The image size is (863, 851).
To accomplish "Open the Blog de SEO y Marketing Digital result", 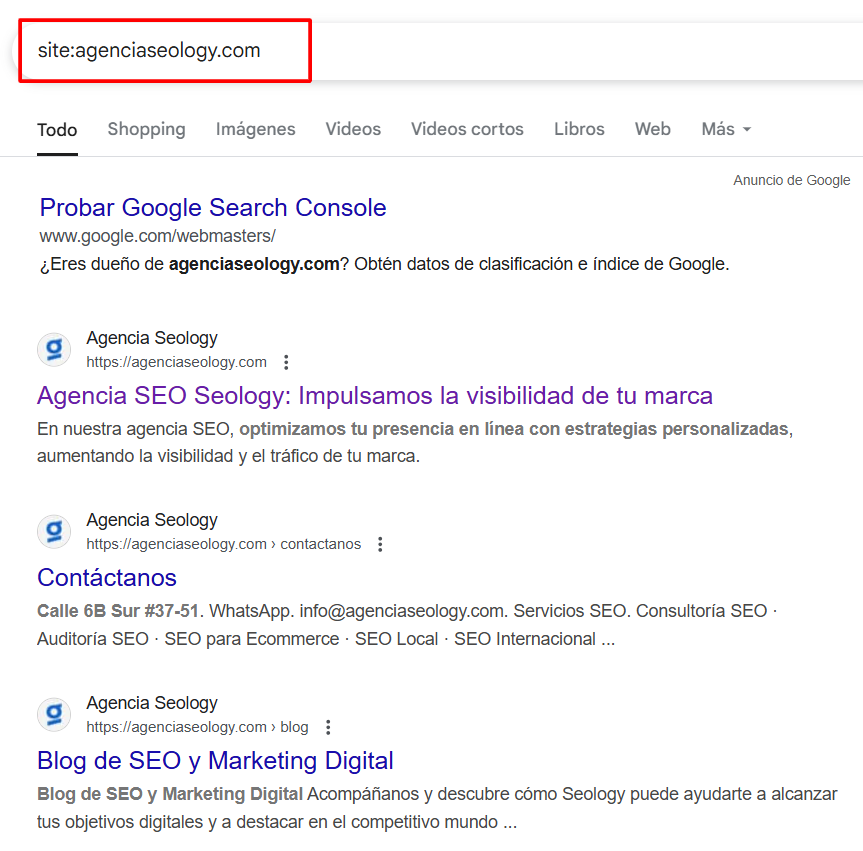I will [x=215, y=761].
